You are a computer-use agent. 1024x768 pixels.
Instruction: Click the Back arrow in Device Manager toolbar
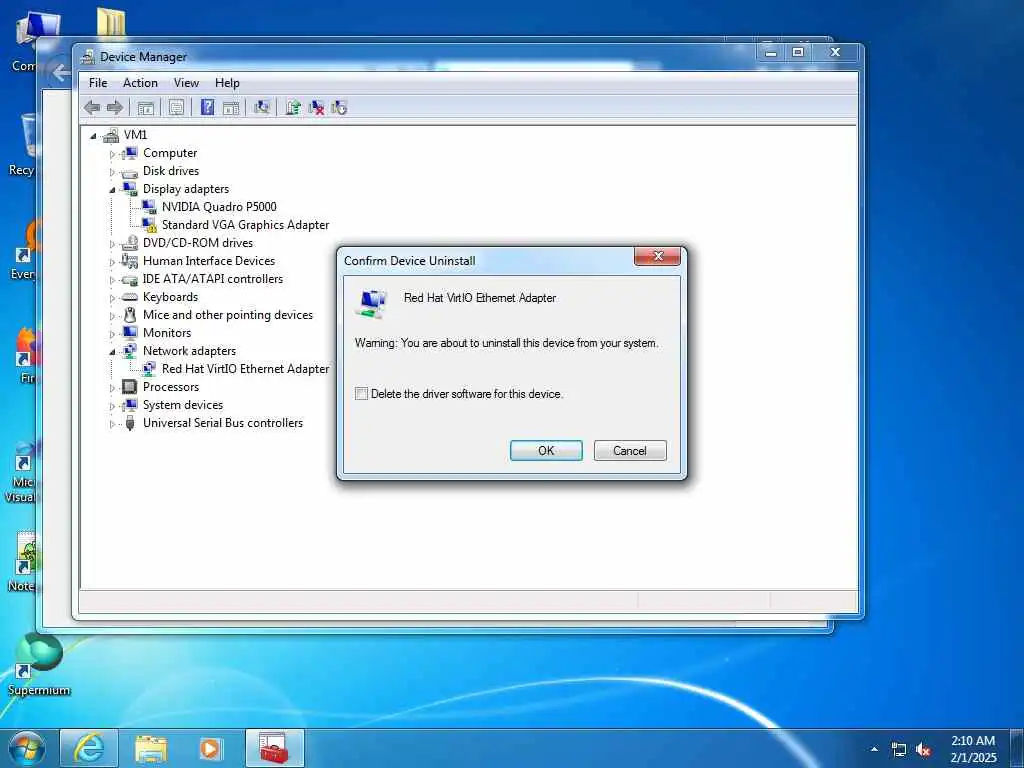pyautogui.click(x=92, y=108)
